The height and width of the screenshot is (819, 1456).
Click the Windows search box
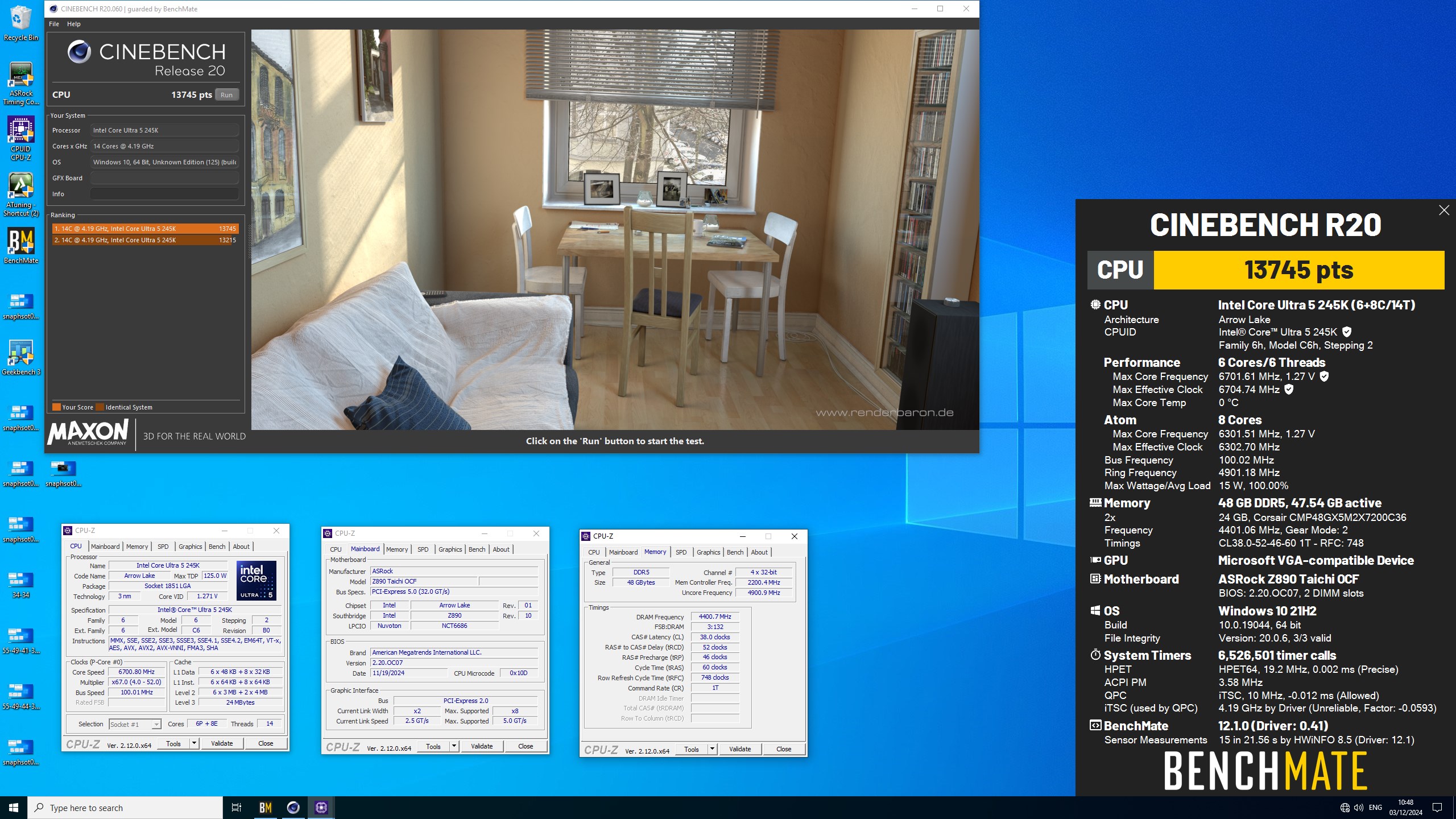tap(125, 808)
